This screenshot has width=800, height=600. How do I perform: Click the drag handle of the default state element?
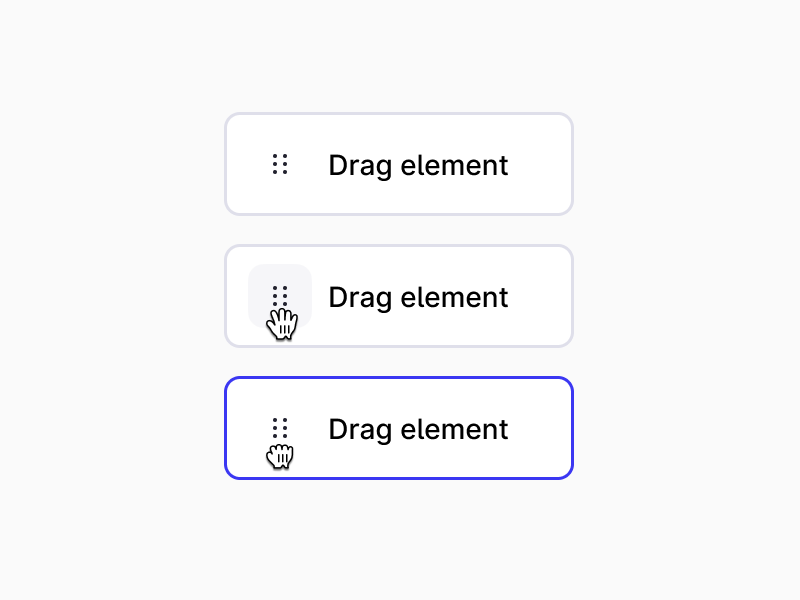(x=280, y=164)
